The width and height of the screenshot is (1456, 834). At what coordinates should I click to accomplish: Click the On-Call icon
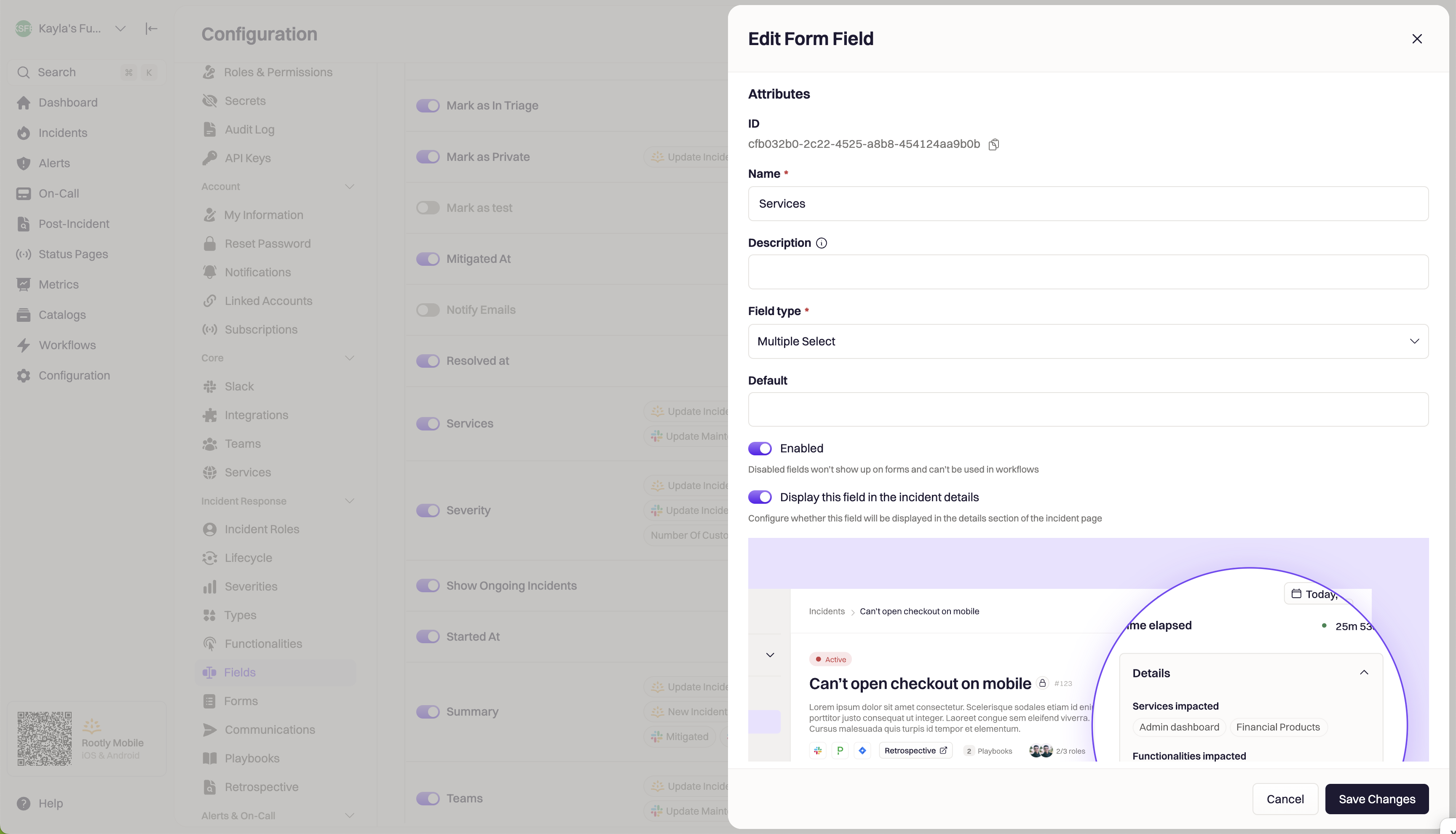pyautogui.click(x=24, y=194)
